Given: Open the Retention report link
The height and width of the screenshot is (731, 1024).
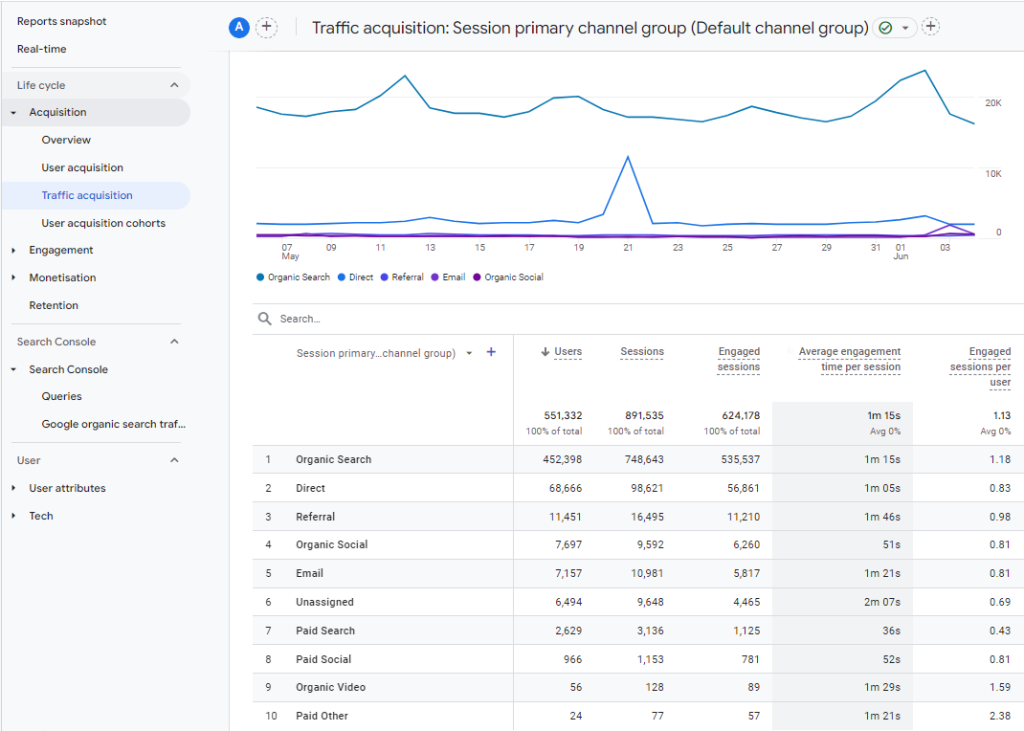Looking at the screenshot, I should [x=53, y=306].
